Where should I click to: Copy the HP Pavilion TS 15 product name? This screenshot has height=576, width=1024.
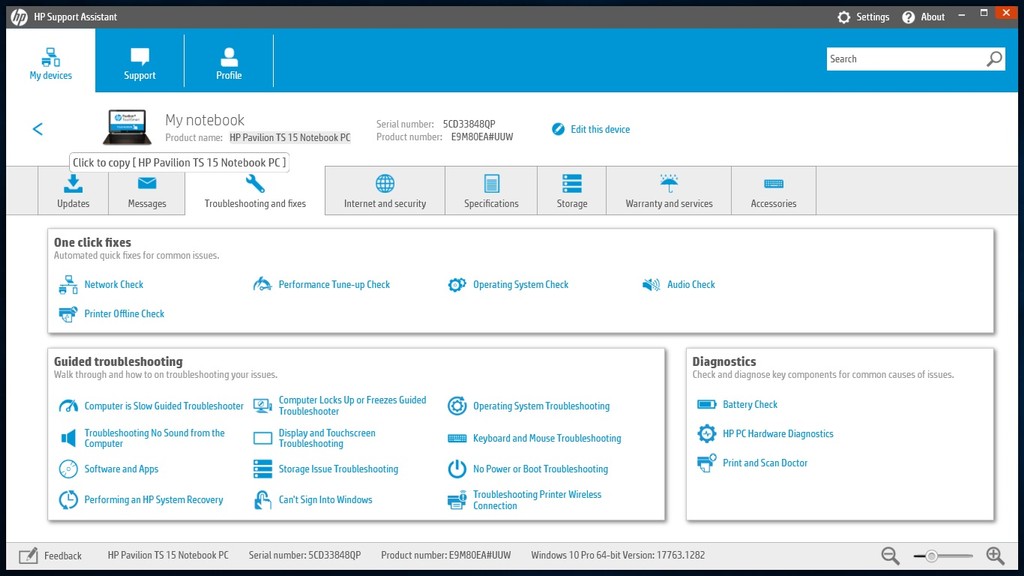(x=290, y=138)
